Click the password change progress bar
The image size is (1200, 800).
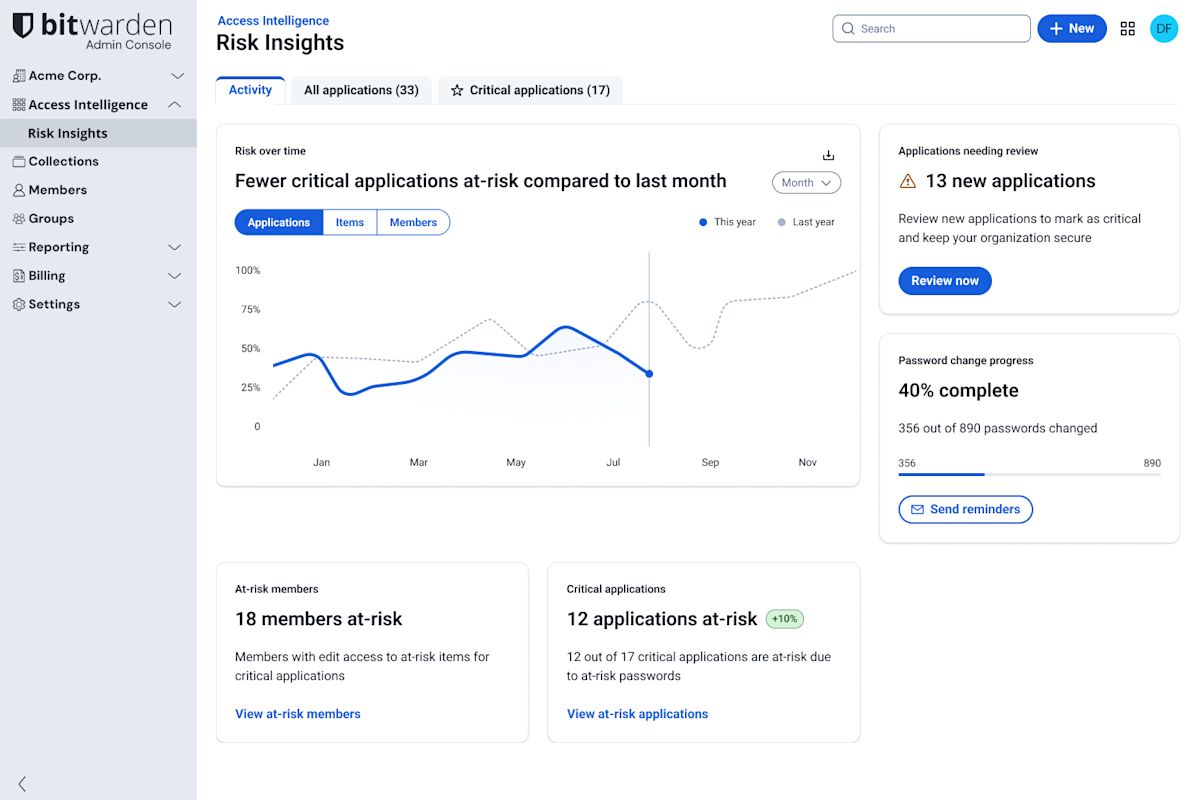(x=1029, y=474)
